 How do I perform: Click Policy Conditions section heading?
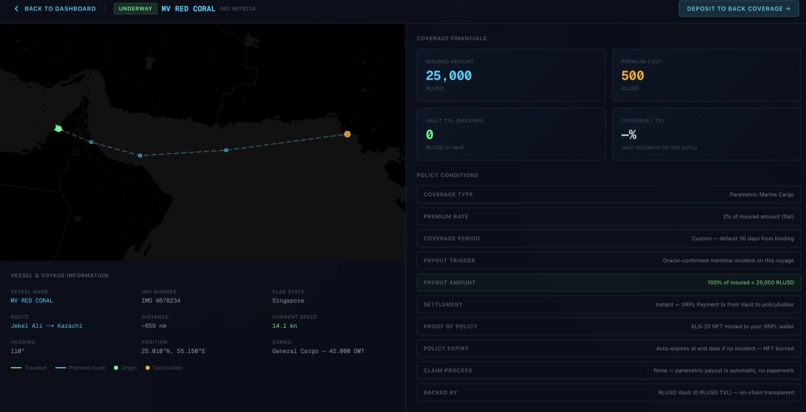point(447,175)
